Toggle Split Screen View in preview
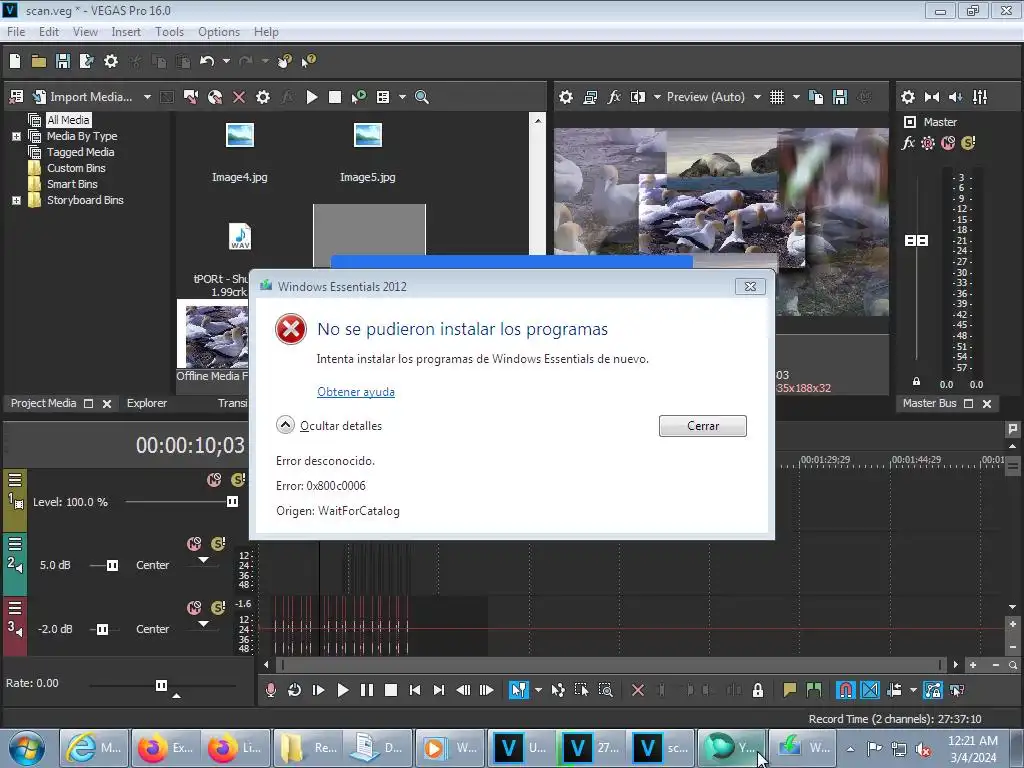The width and height of the screenshot is (1024, 768). tap(638, 97)
